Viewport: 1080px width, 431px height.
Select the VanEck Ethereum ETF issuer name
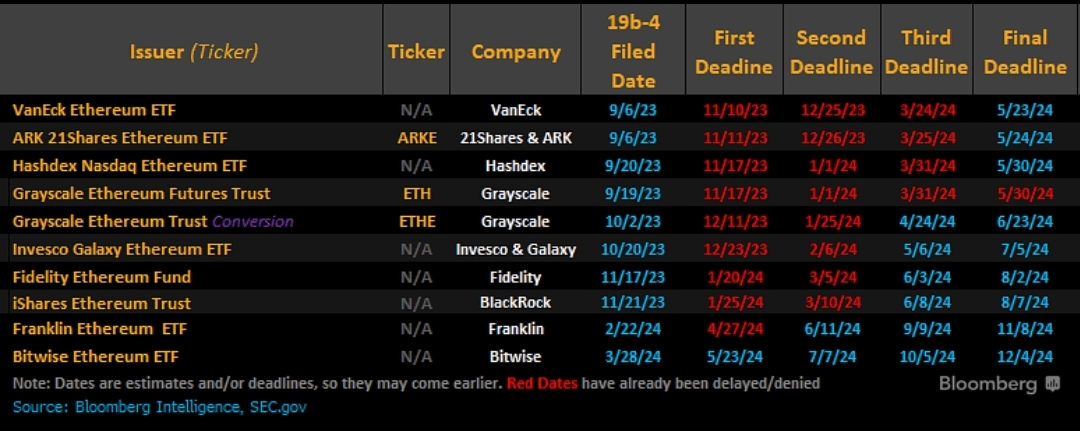94,110
